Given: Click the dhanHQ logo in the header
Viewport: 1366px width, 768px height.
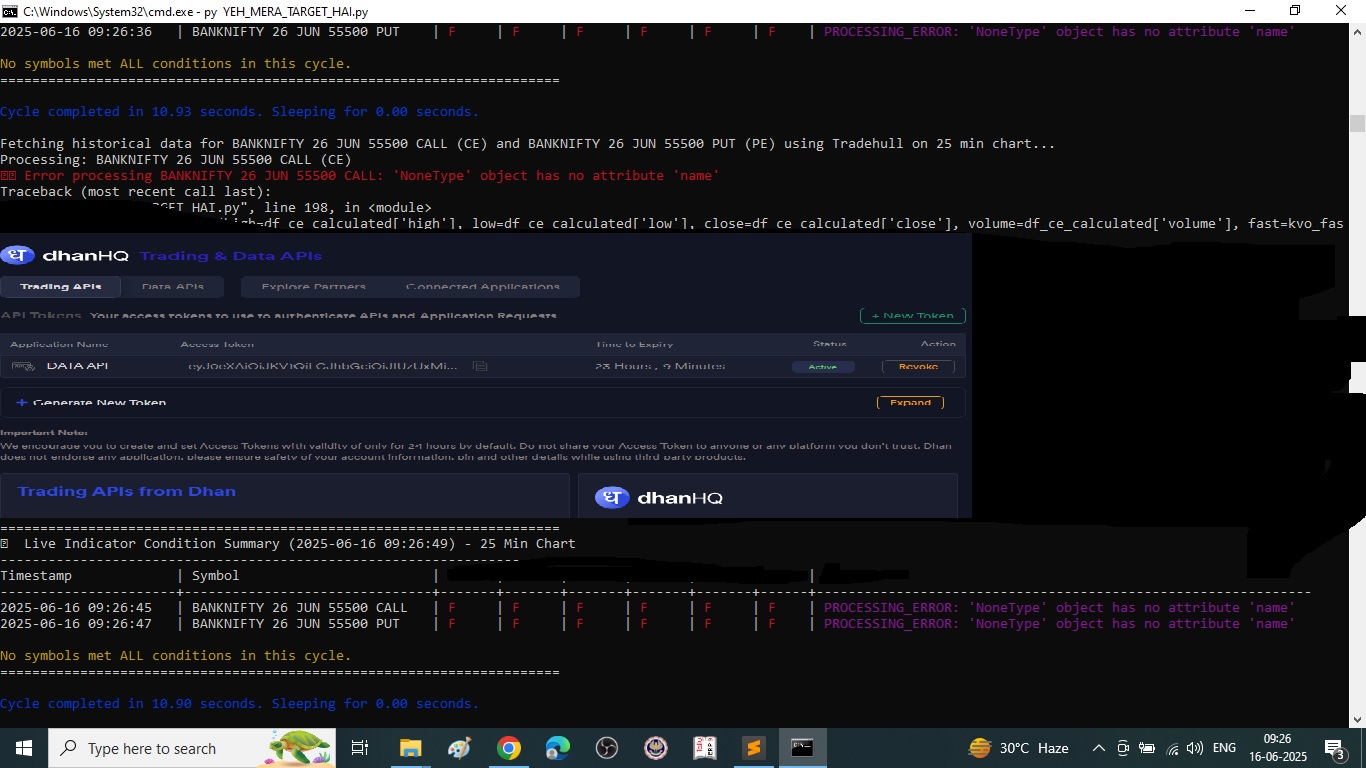Looking at the screenshot, I should 66,256.
